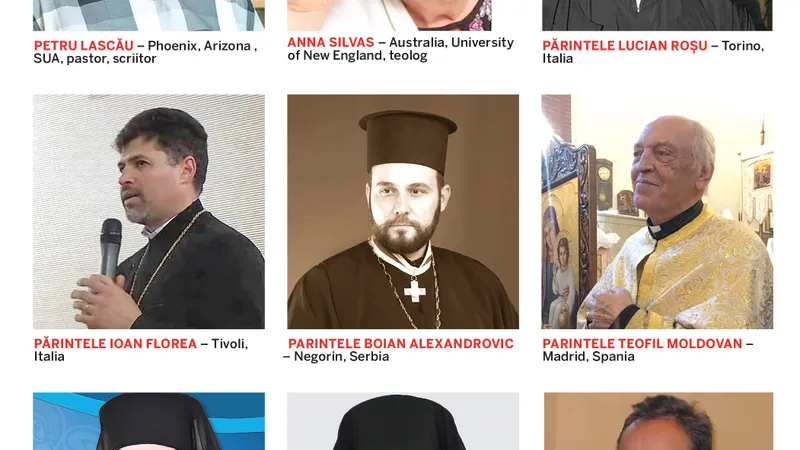Click the PĂRINTELE LUCIAN ROȘU caption

tap(624, 46)
